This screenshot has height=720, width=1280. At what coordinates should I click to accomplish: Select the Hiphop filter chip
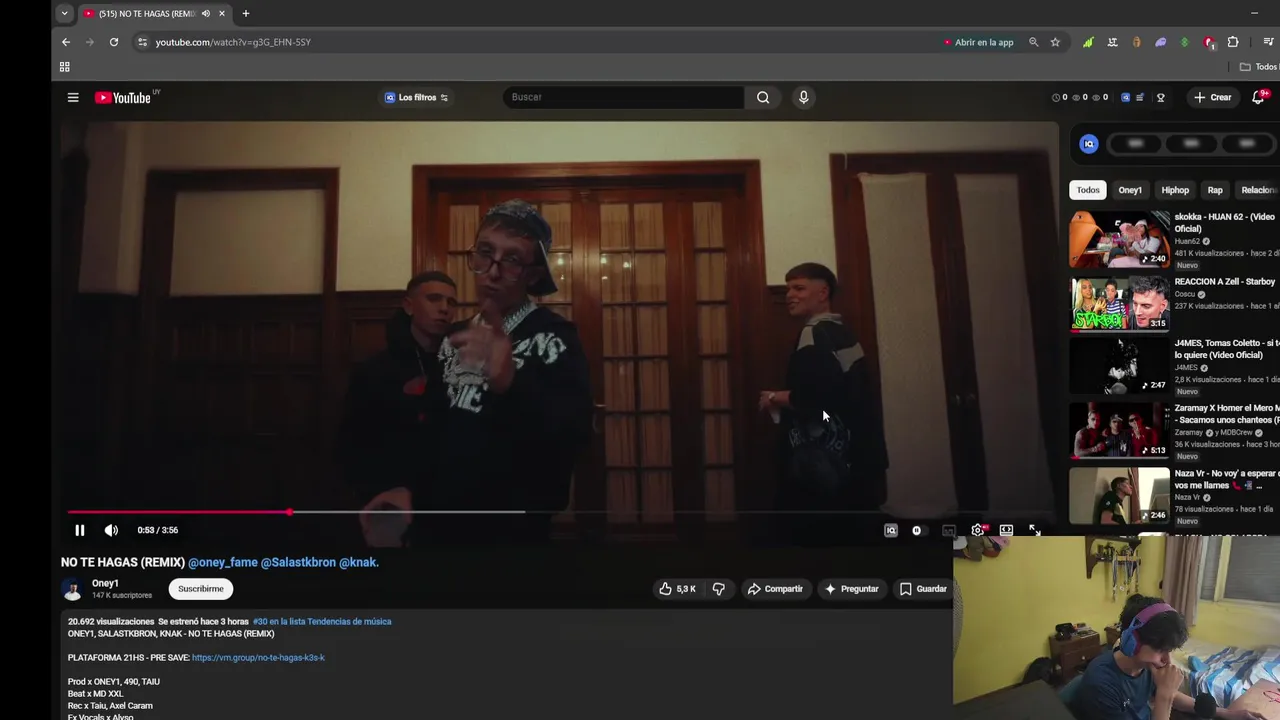coord(1175,190)
